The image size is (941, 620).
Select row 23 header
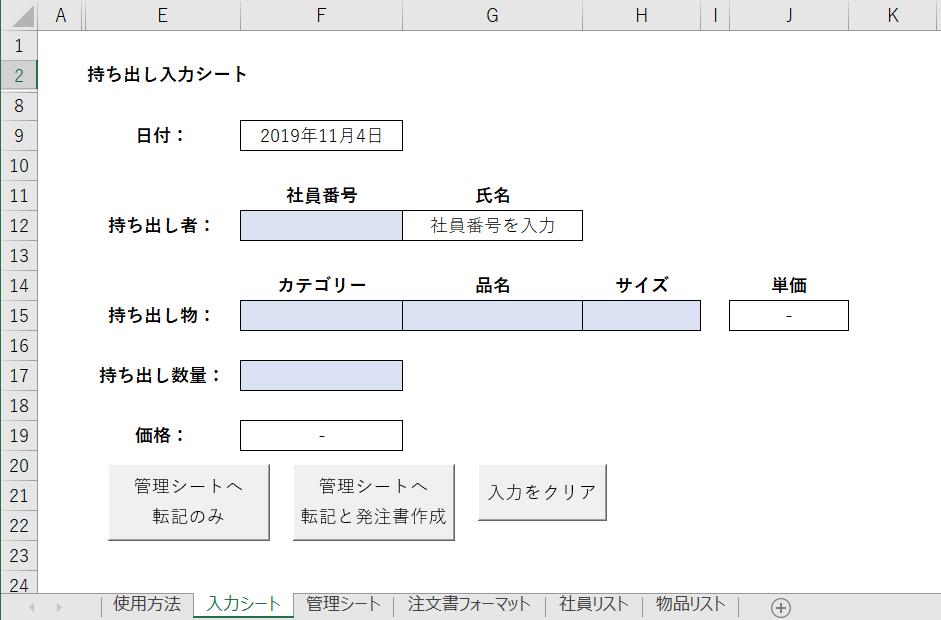pos(19,556)
